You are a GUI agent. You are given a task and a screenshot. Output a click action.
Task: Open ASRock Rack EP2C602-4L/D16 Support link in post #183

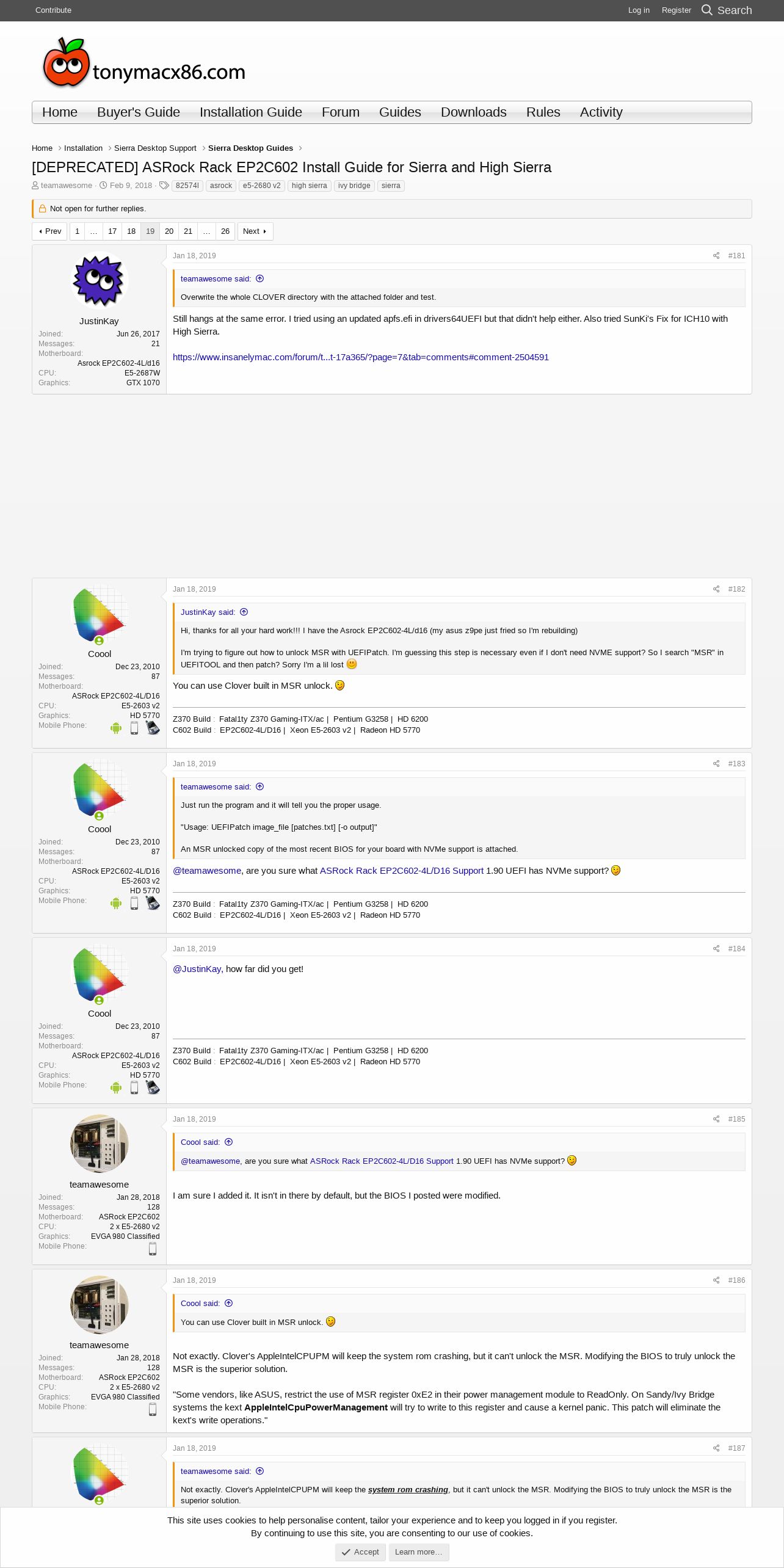pos(402,871)
